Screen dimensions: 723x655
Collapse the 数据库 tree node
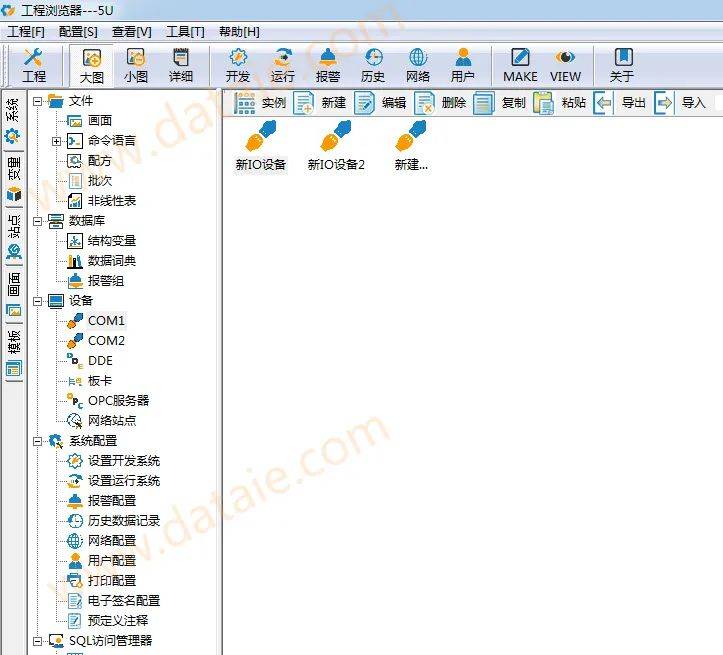pos(37,221)
